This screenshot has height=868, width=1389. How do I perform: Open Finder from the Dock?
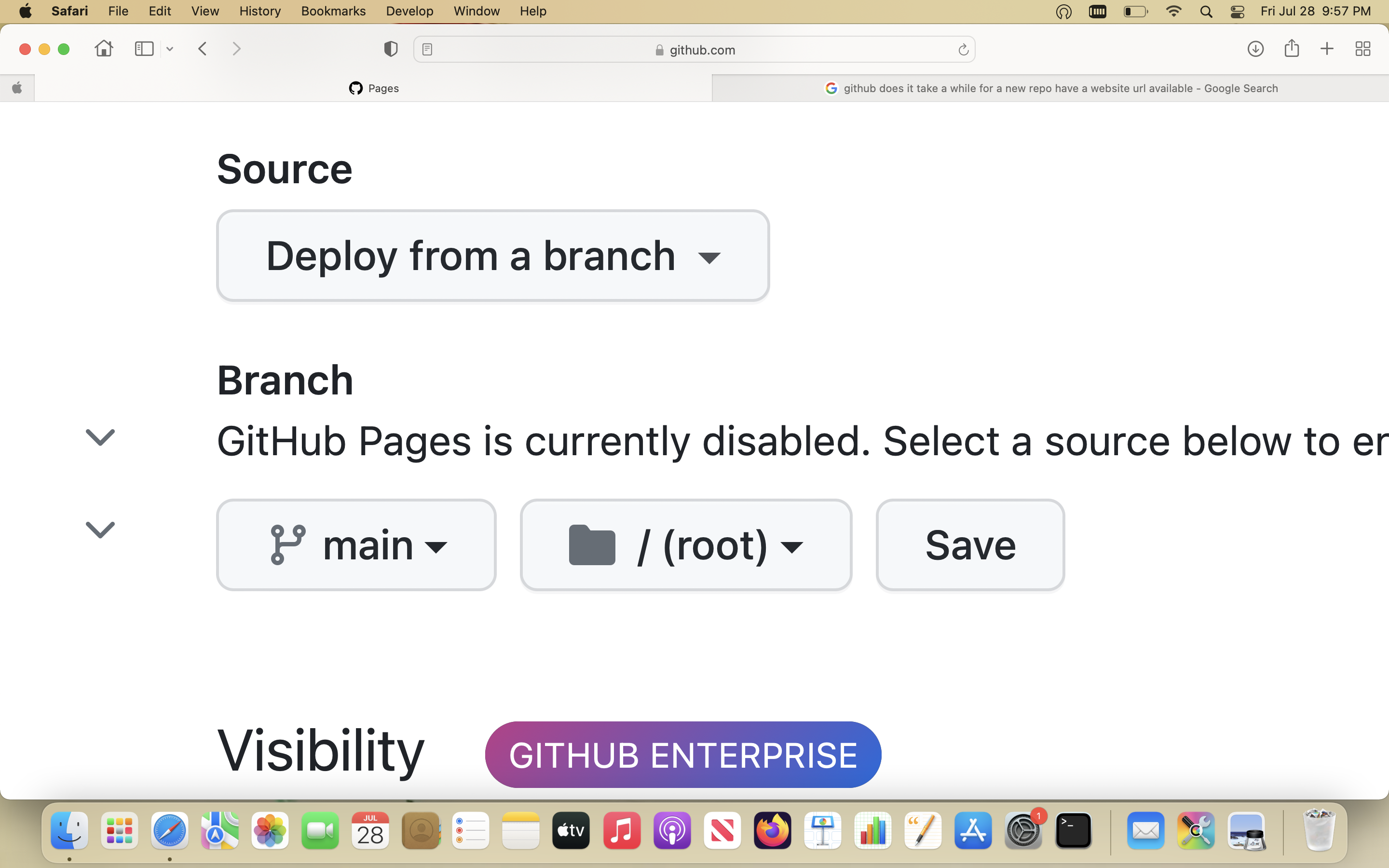tap(69, 830)
